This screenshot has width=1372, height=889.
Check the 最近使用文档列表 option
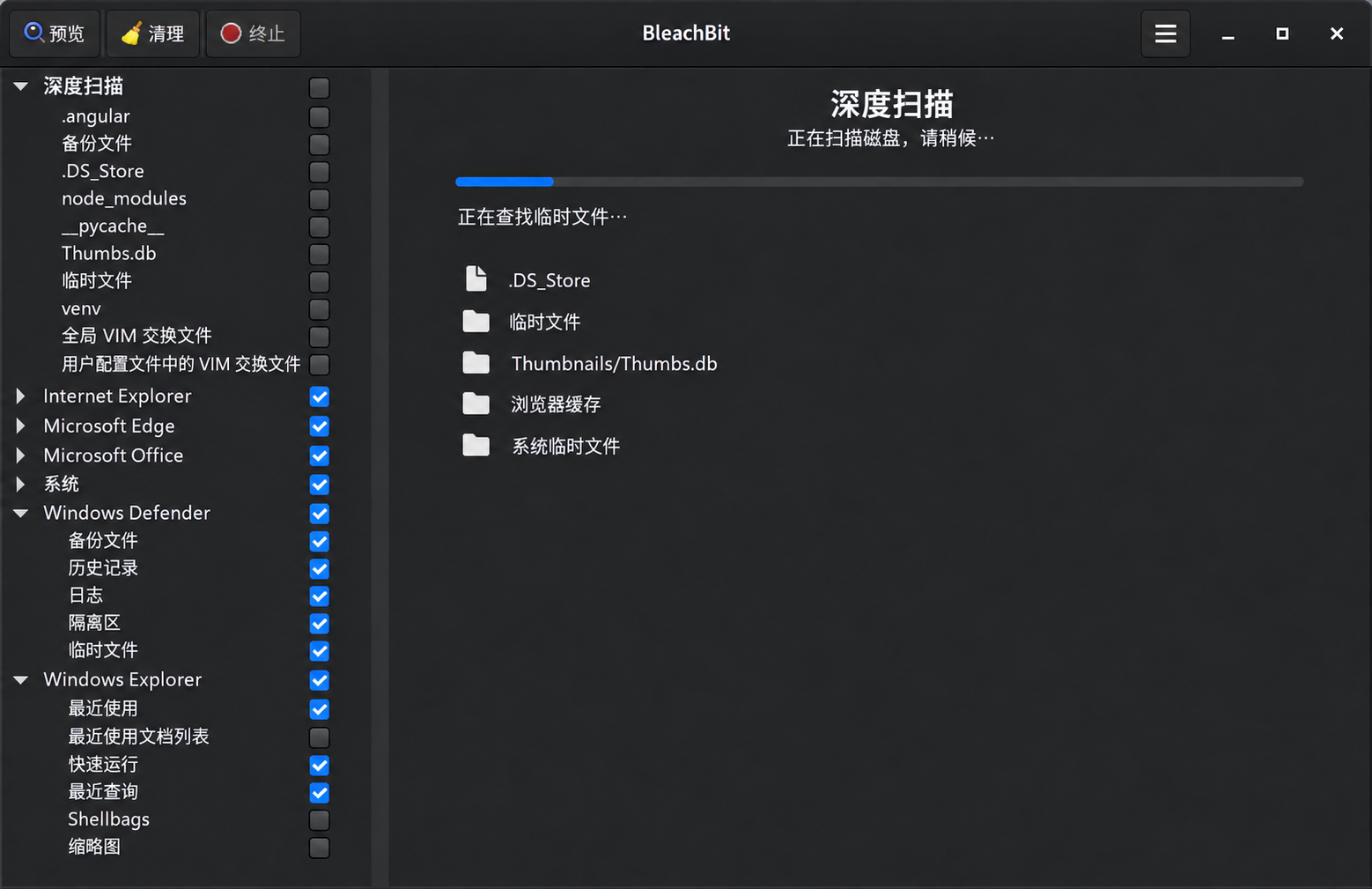point(320,737)
